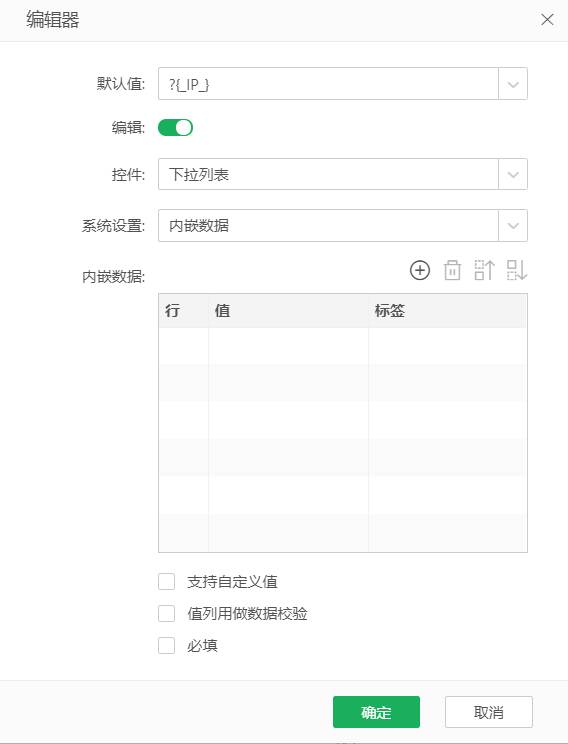Move embedded data row up

coord(484,270)
